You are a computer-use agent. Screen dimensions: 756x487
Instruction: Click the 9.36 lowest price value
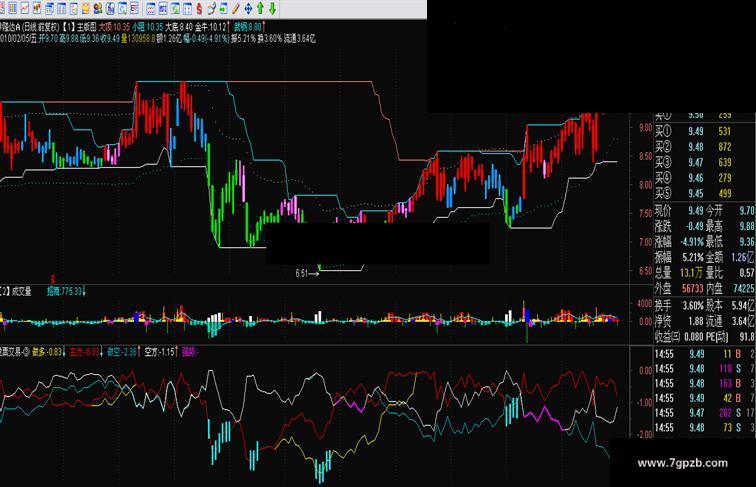click(x=747, y=242)
